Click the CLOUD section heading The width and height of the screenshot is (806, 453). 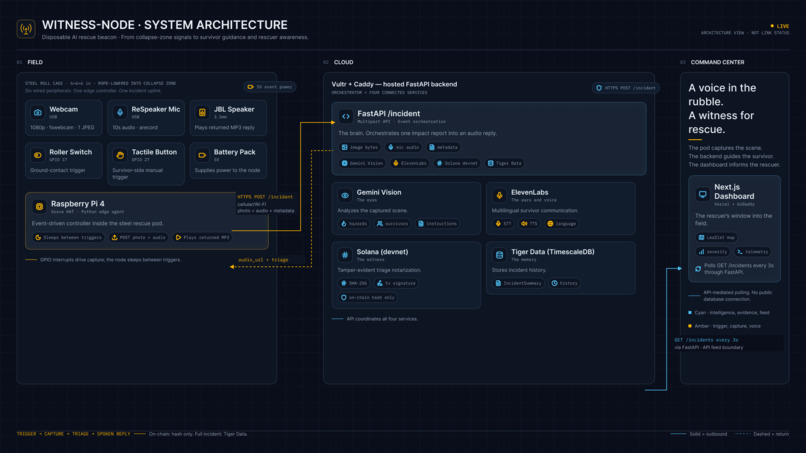[343, 62]
